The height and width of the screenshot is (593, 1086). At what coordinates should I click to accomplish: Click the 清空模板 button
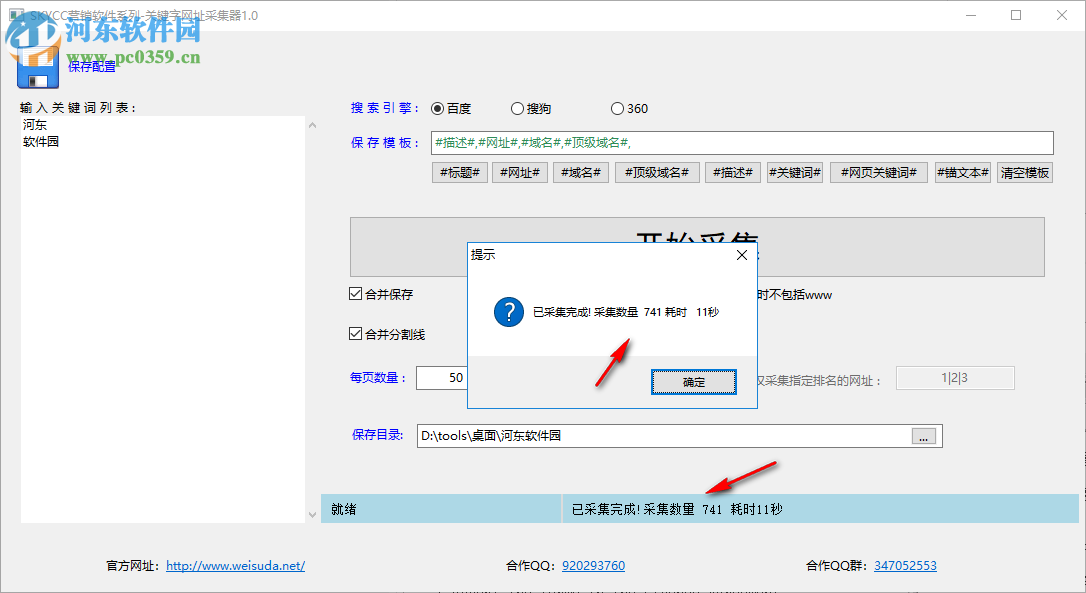[x=1024, y=172]
